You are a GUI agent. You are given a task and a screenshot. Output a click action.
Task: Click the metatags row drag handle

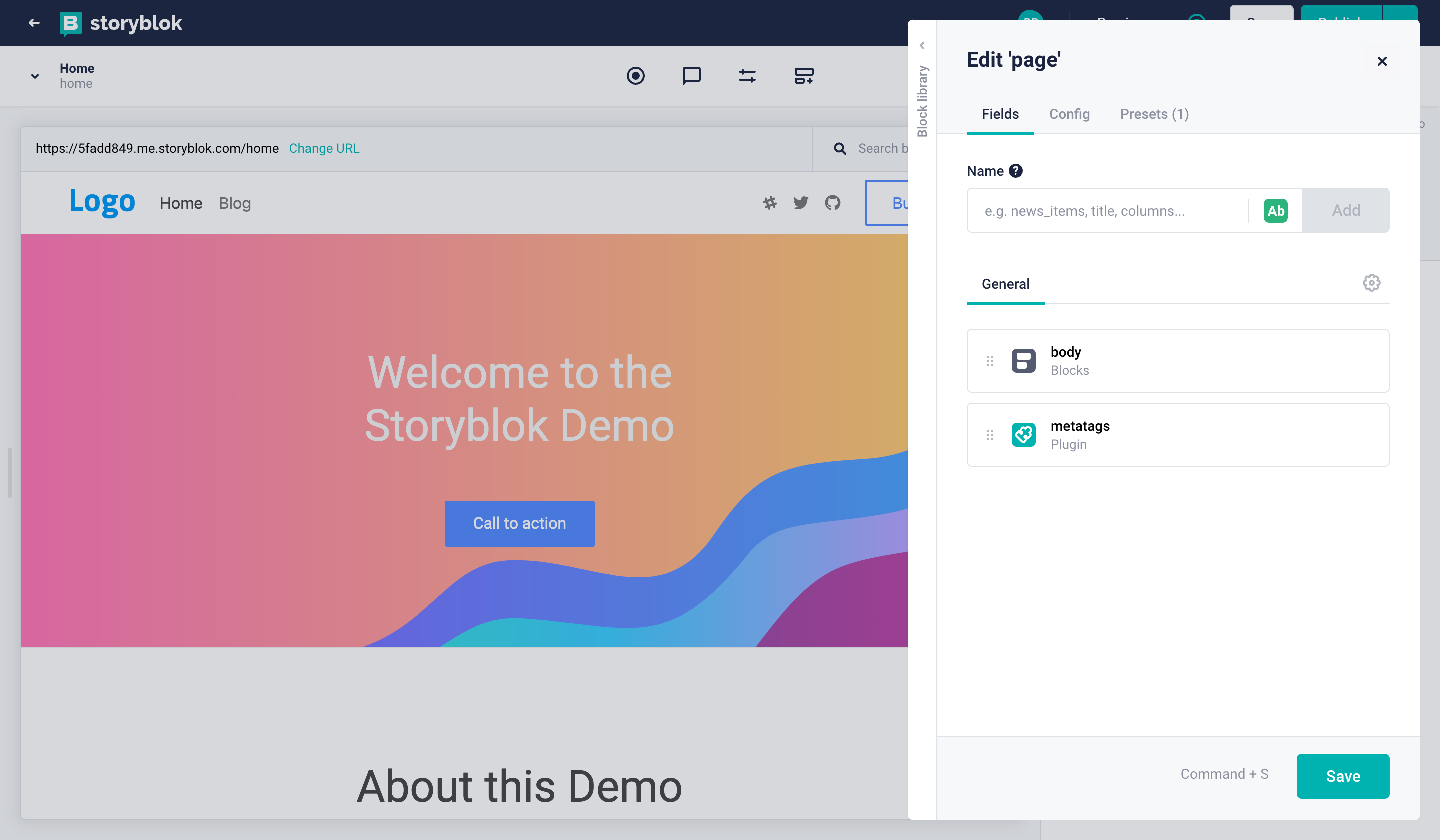click(x=989, y=435)
